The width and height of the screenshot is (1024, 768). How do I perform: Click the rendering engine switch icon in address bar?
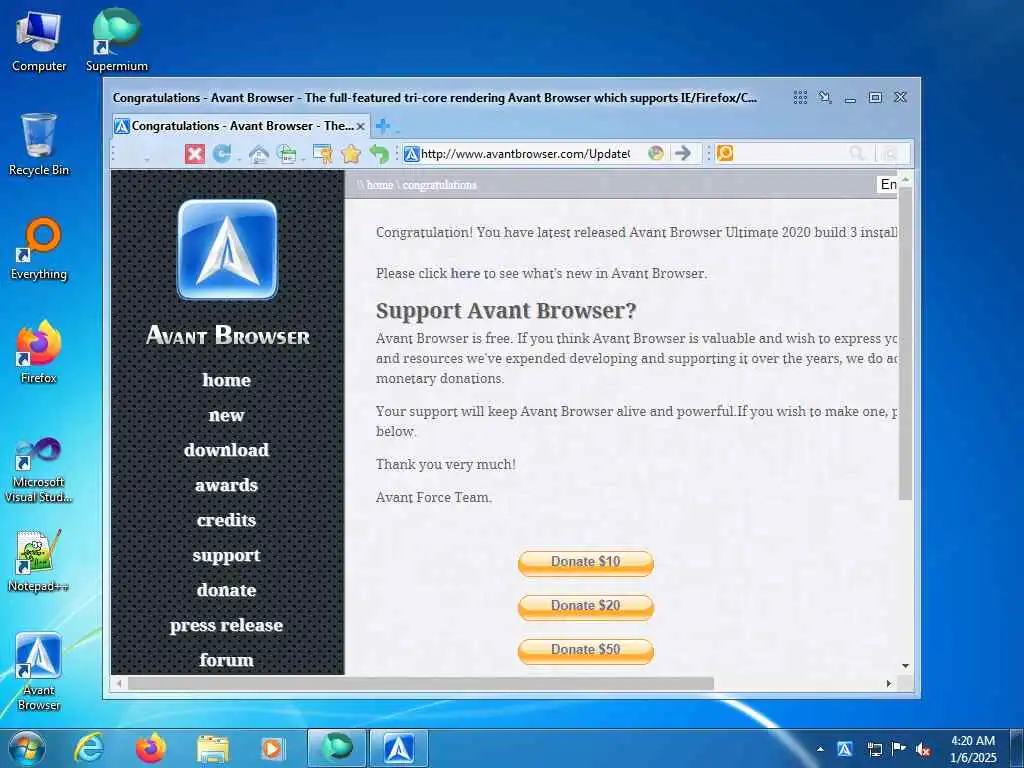656,153
